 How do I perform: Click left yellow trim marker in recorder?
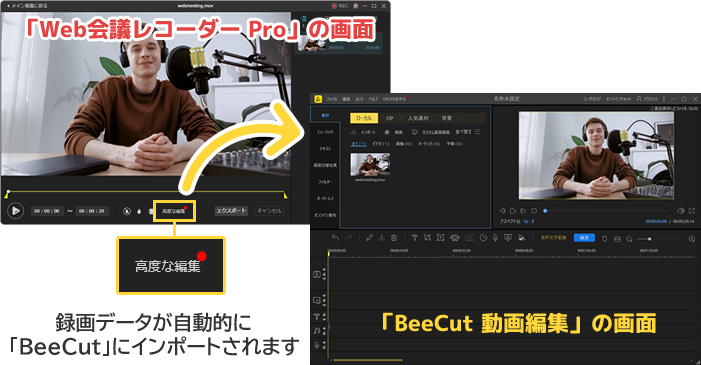coord(7,194)
